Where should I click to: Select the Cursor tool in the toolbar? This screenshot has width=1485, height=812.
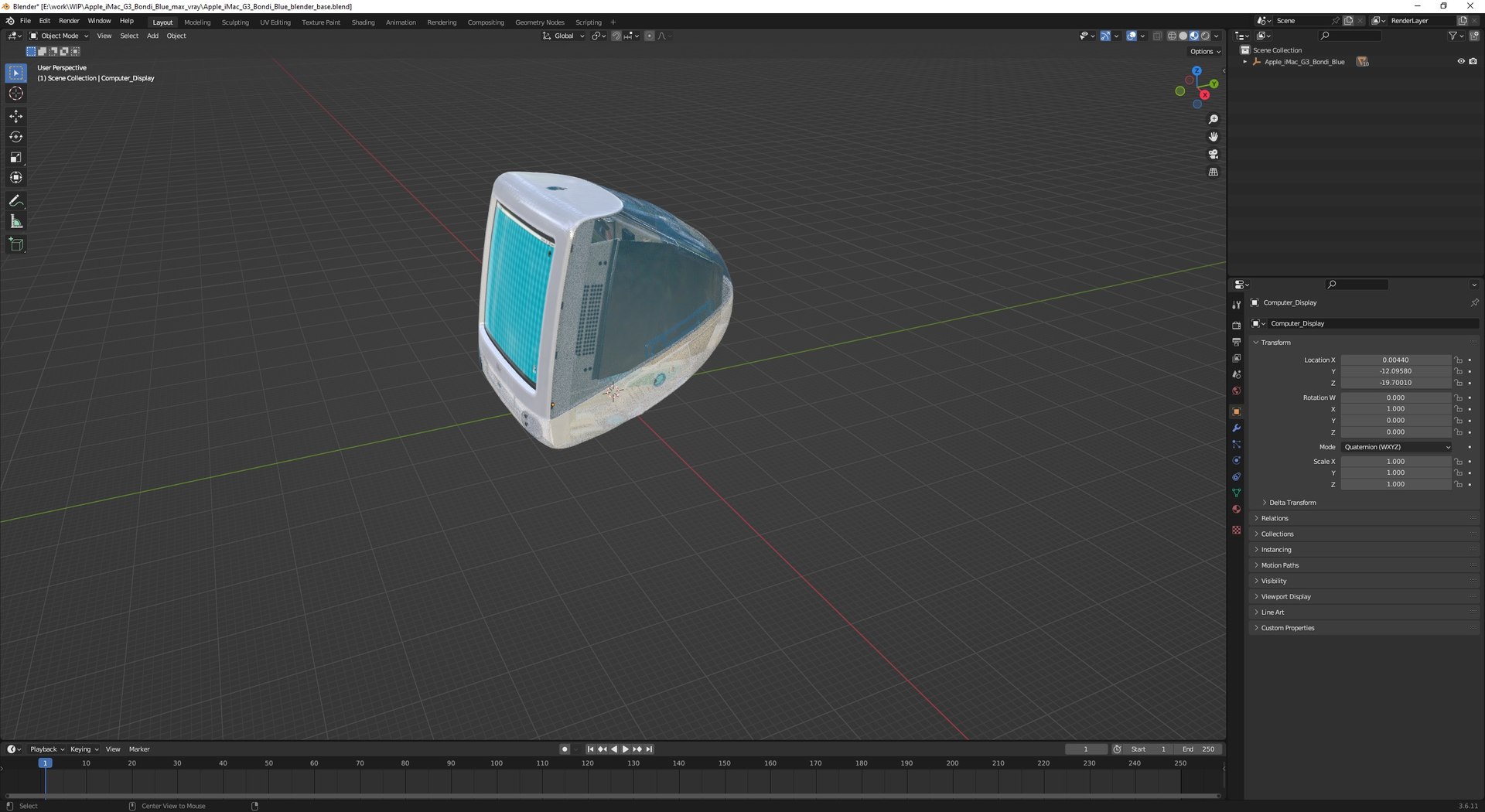pyautogui.click(x=16, y=94)
